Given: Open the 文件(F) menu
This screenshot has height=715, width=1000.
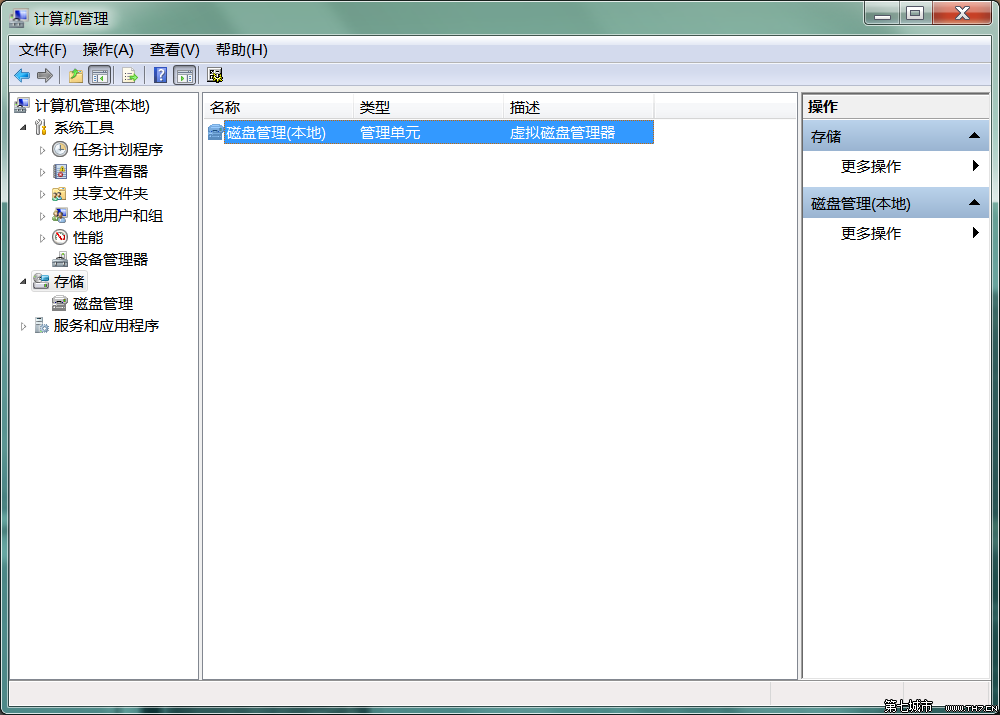Looking at the screenshot, I should [x=43, y=50].
